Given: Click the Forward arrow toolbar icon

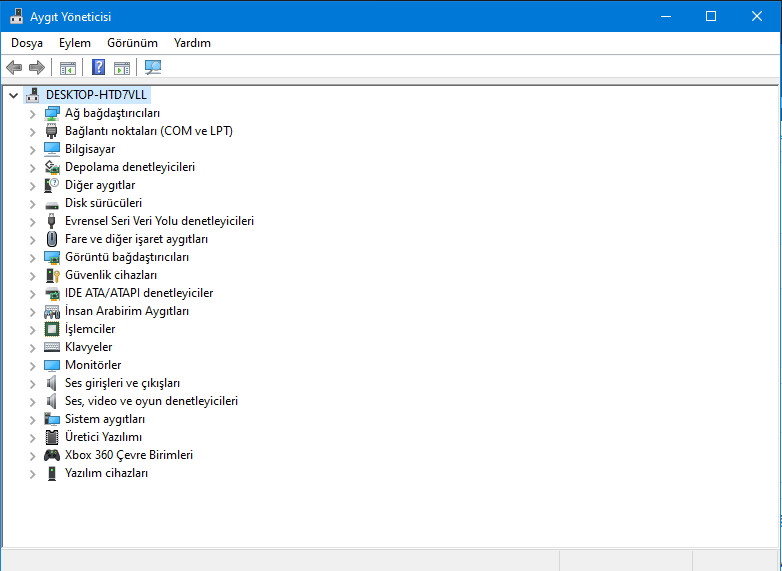Looking at the screenshot, I should pyautogui.click(x=37, y=67).
